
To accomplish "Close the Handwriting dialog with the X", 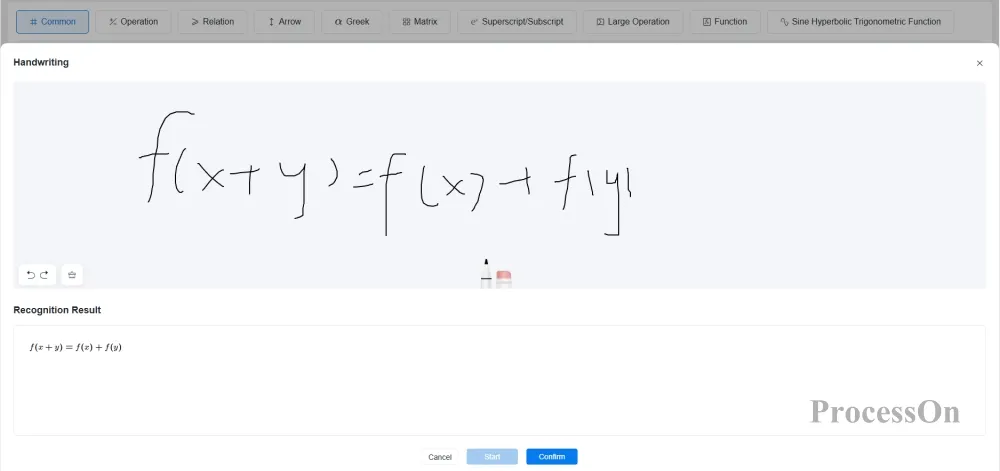I will click(979, 63).
